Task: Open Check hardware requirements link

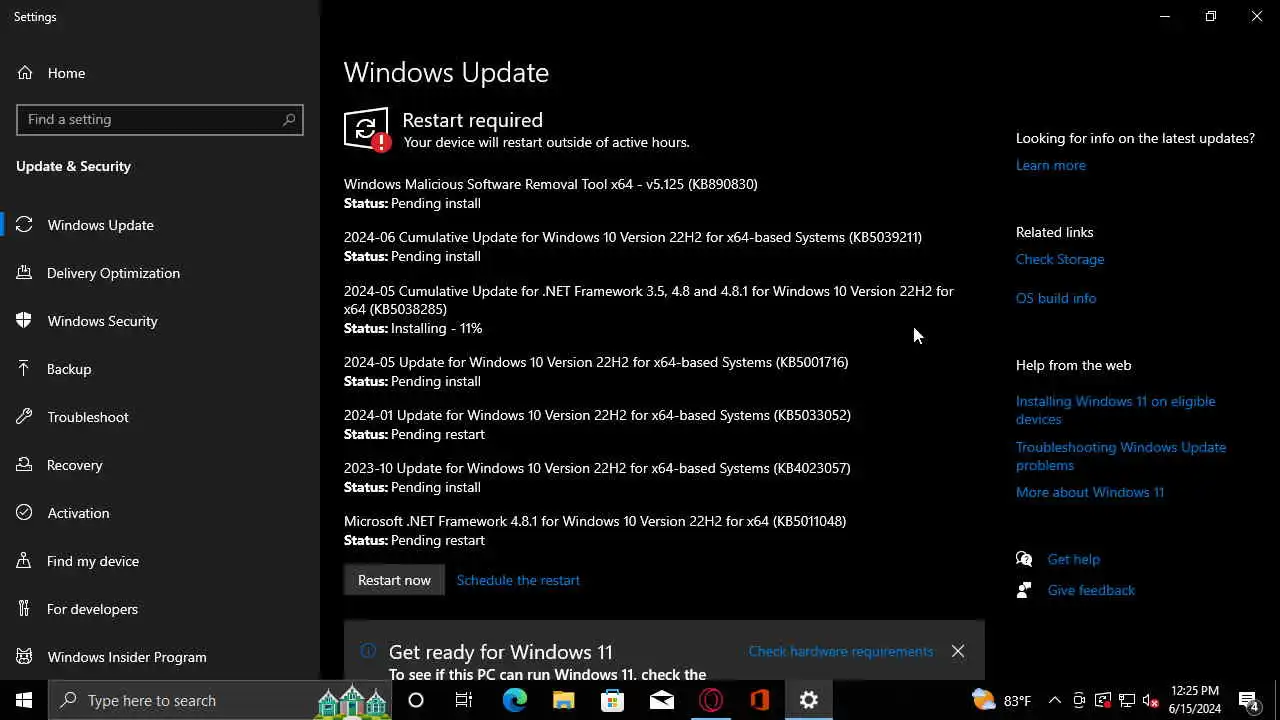Action: 840,651
